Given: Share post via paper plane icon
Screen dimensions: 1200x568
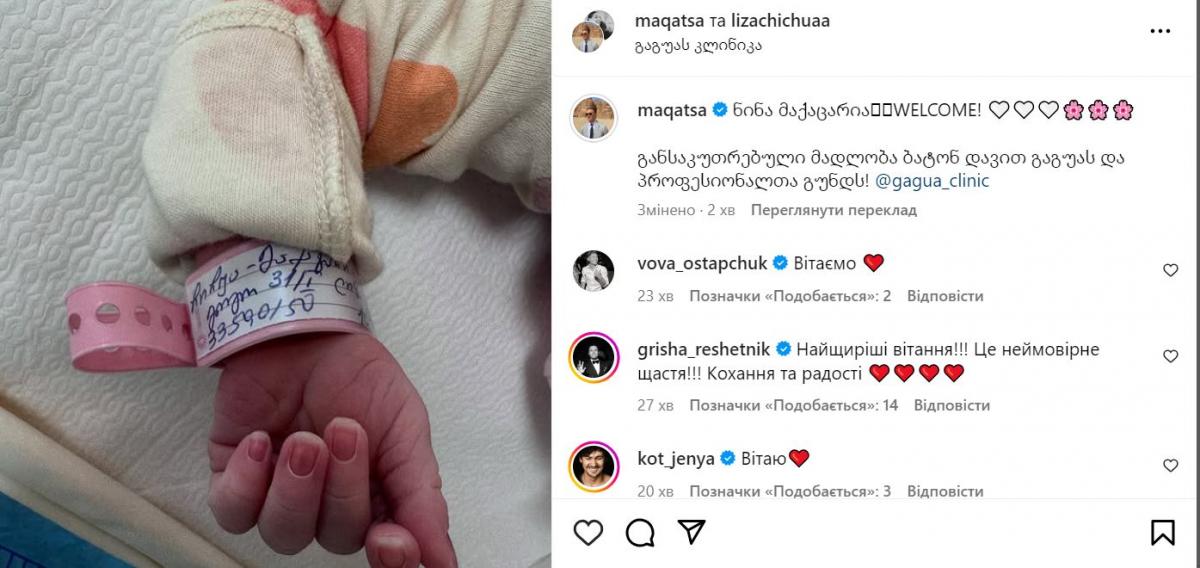Looking at the screenshot, I should point(691,531).
